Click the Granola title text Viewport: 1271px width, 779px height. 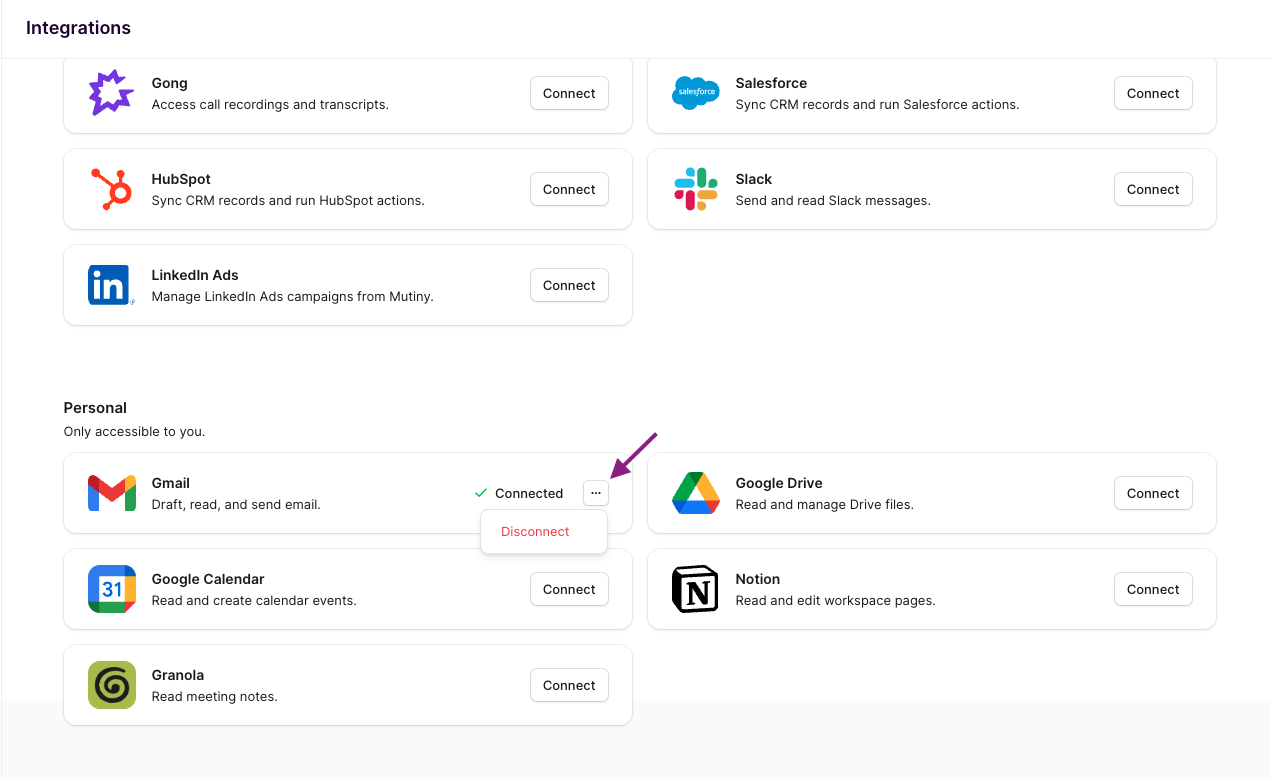coord(177,675)
